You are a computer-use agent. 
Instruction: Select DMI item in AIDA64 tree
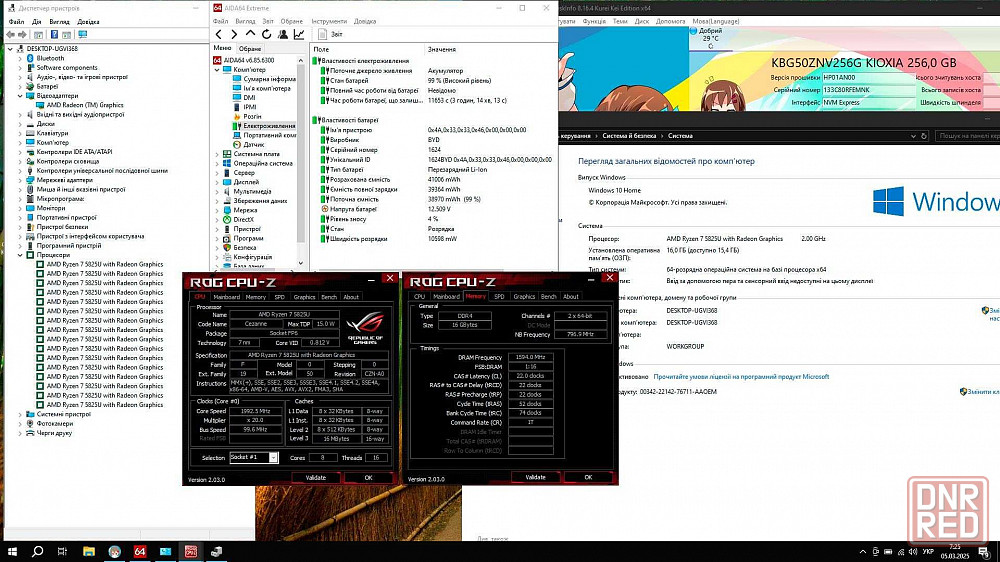point(248,98)
